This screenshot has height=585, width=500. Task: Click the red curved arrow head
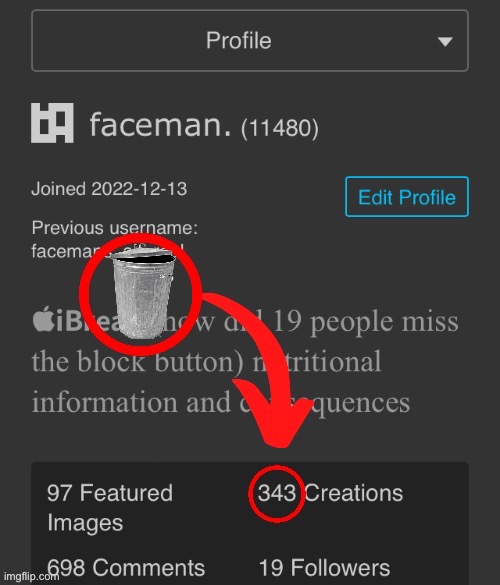[x=274, y=412]
